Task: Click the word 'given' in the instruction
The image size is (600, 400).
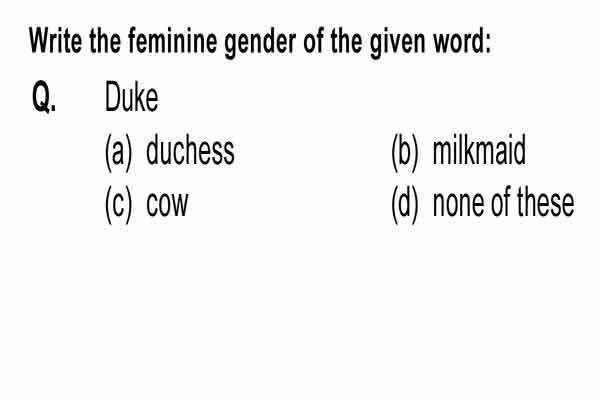Action: pyautogui.click(x=398, y=43)
